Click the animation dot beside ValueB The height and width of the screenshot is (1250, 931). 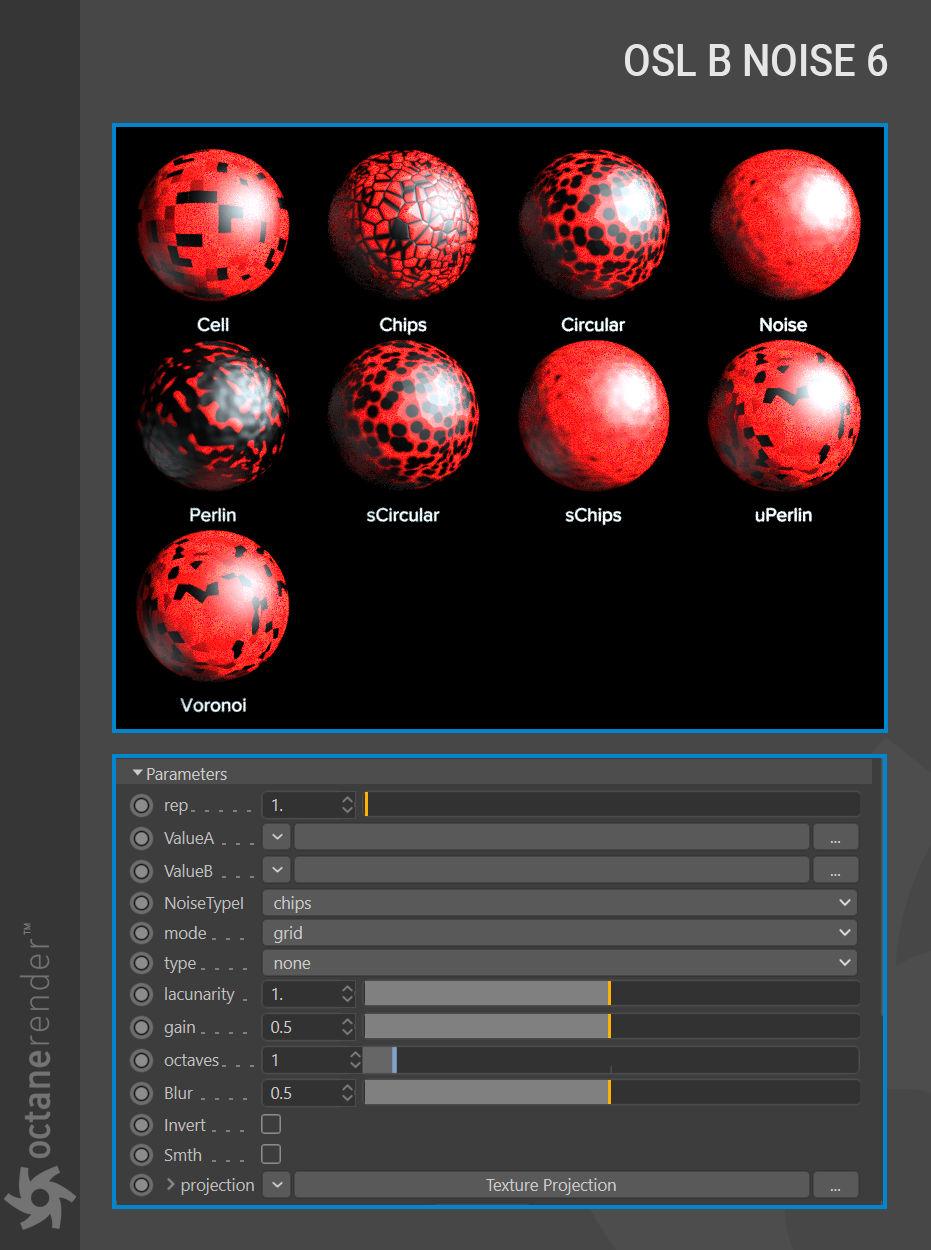(142, 871)
